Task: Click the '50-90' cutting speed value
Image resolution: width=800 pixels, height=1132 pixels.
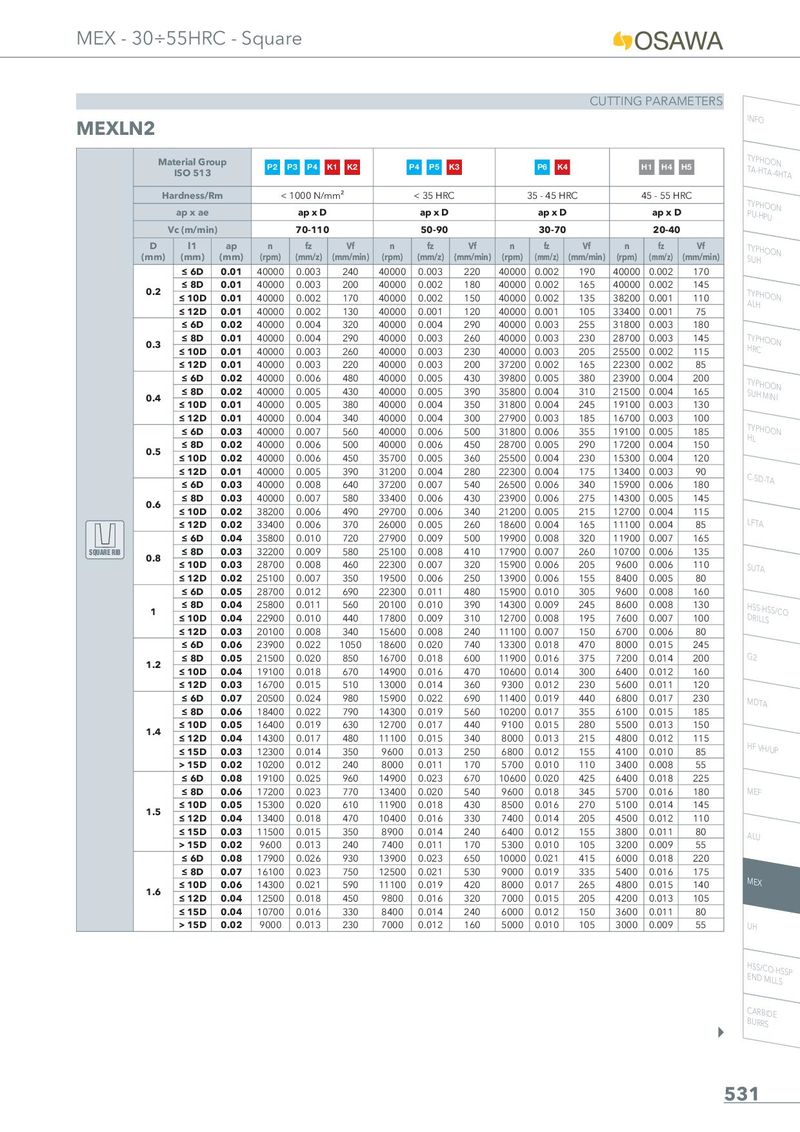Action: click(434, 230)
